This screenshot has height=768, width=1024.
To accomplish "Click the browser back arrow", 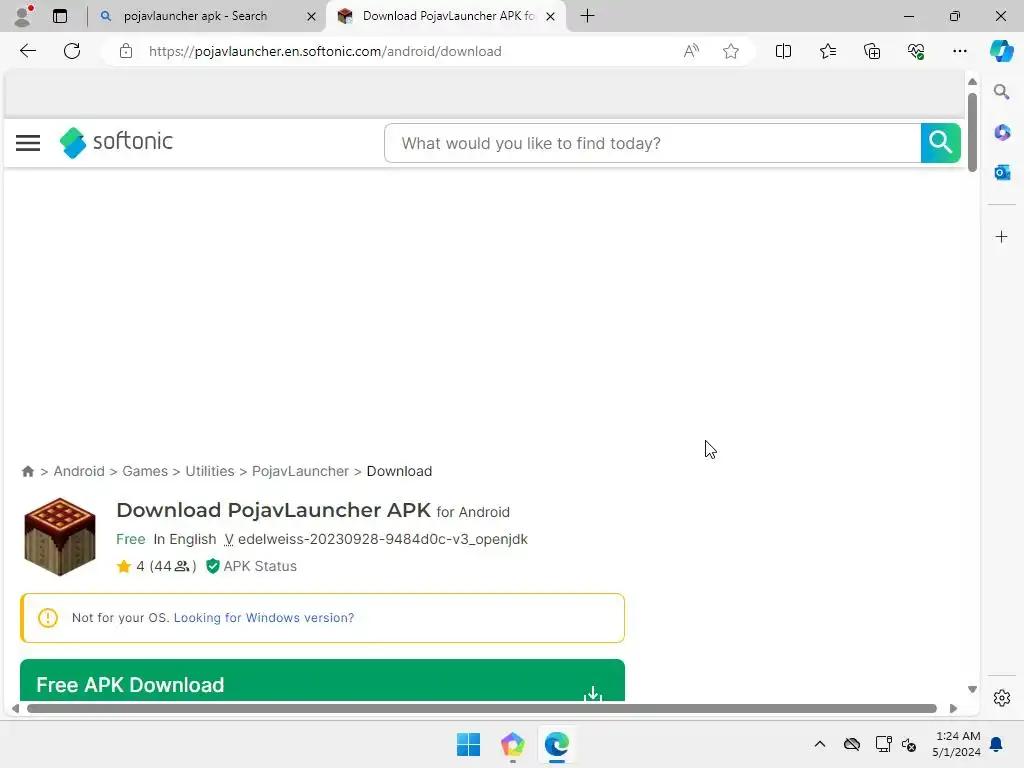I will point(27,51).
